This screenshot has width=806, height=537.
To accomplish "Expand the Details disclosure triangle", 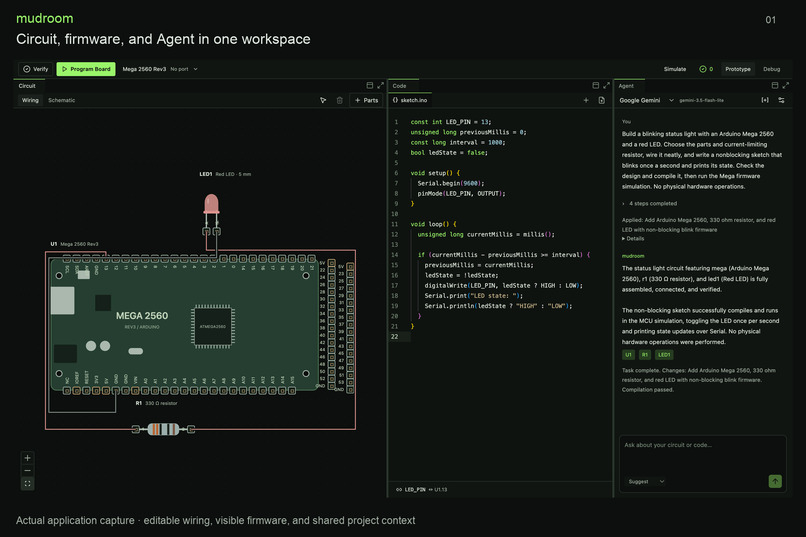I will coord(633,238).
